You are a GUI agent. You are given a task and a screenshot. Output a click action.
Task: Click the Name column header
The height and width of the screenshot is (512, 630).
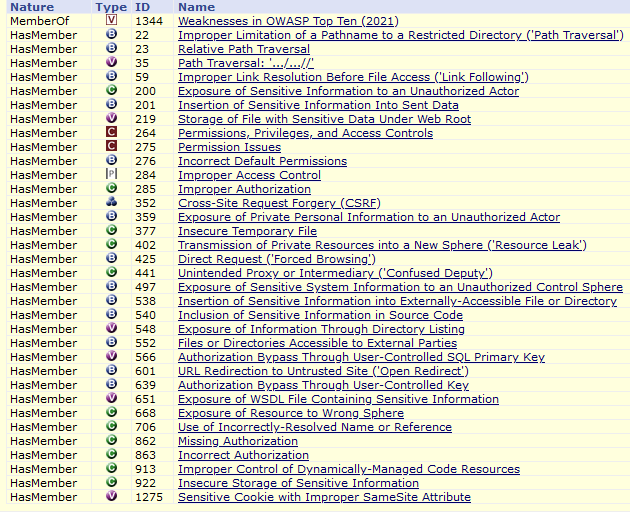click(196, 7)
